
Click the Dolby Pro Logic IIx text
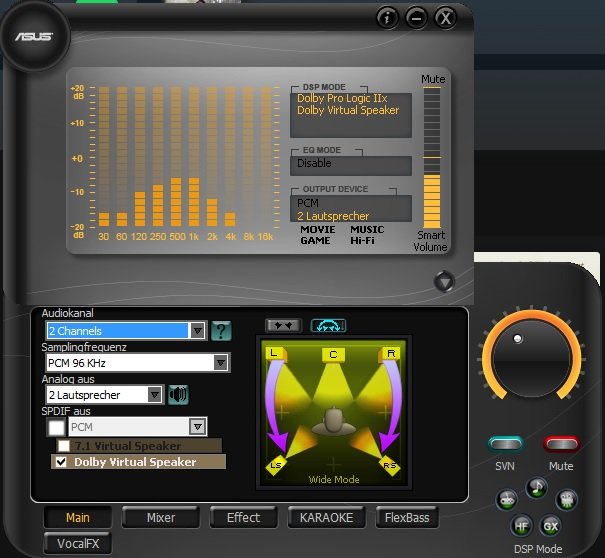point(342,98)
